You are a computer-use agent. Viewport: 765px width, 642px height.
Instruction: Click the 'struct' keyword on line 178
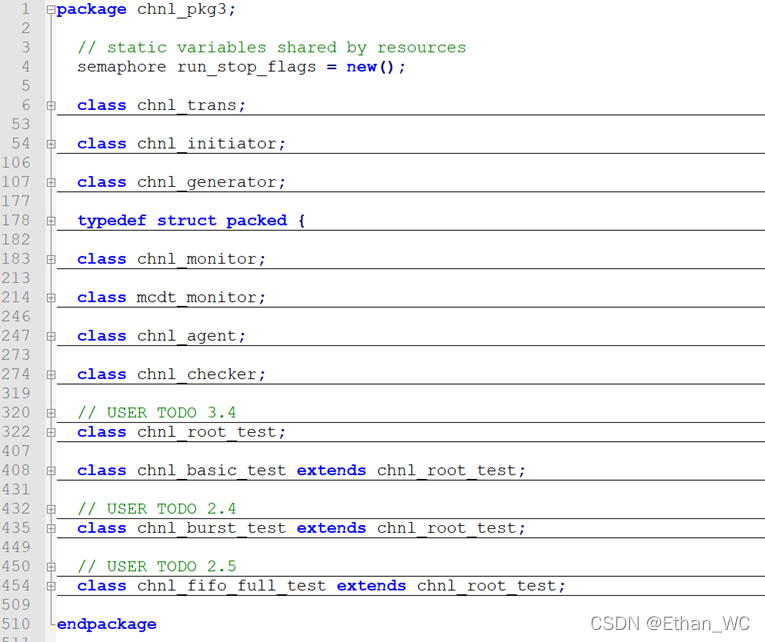(x=186, y=221)
